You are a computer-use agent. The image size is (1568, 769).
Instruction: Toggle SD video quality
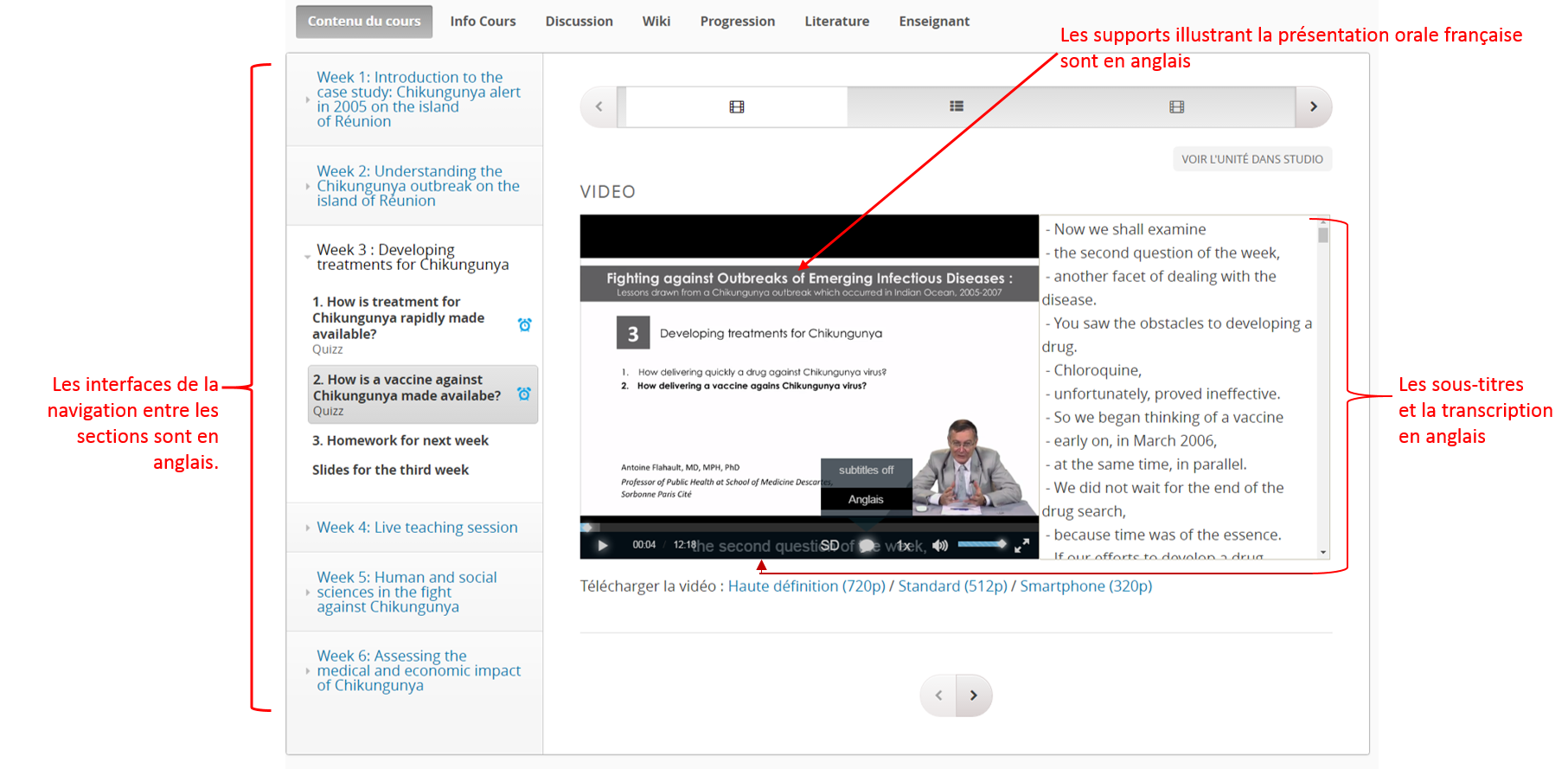tap(829, 545)
